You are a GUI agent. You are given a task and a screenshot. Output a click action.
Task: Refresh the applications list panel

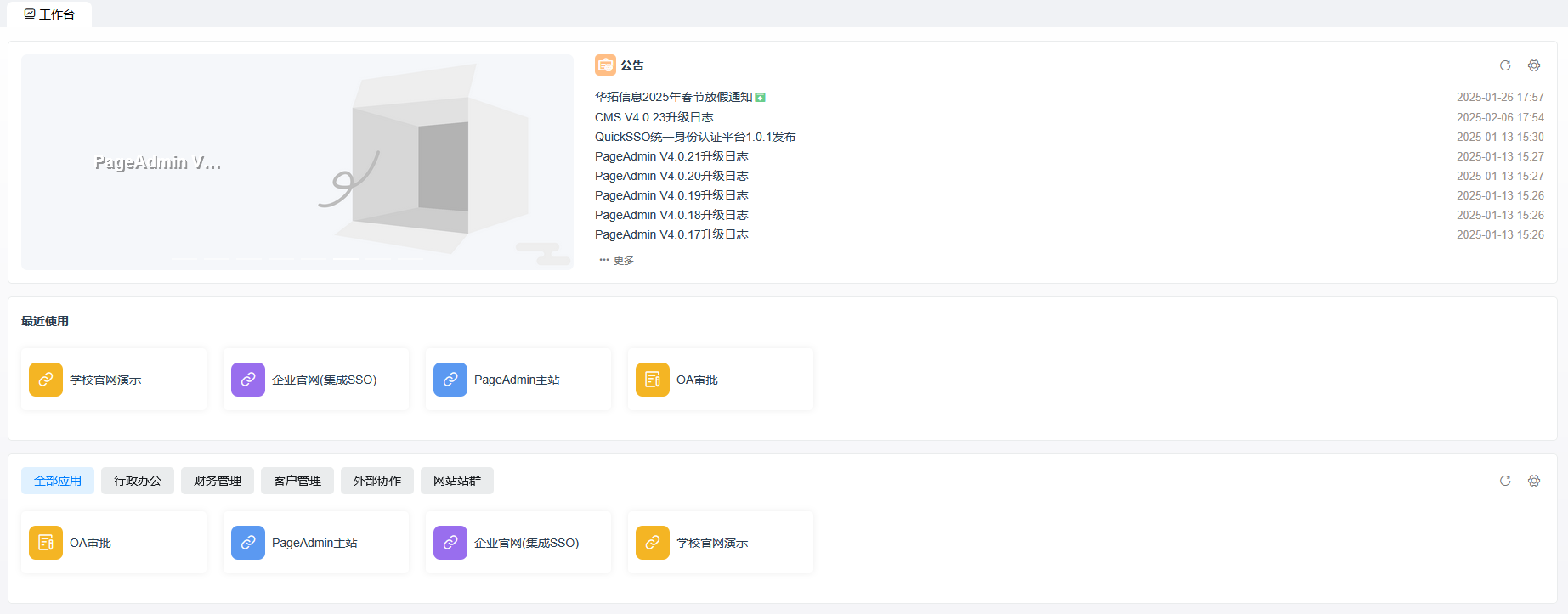coord(1505,481)
